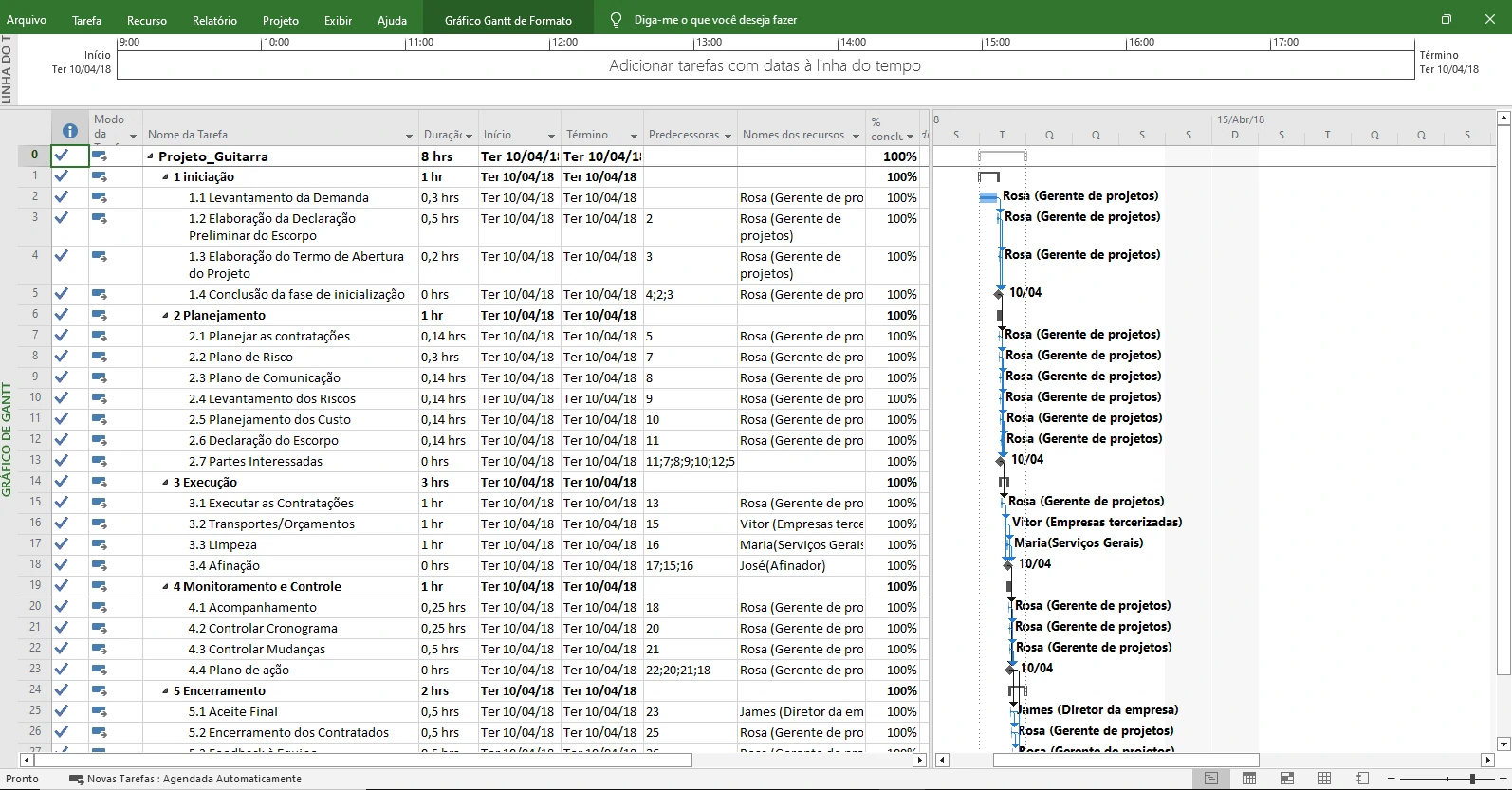Viewport: 1512px width, 790px height.
Task: Click Novas Tarefas: Agendada Automaticamente status
Action: click(x=194, y=779)
